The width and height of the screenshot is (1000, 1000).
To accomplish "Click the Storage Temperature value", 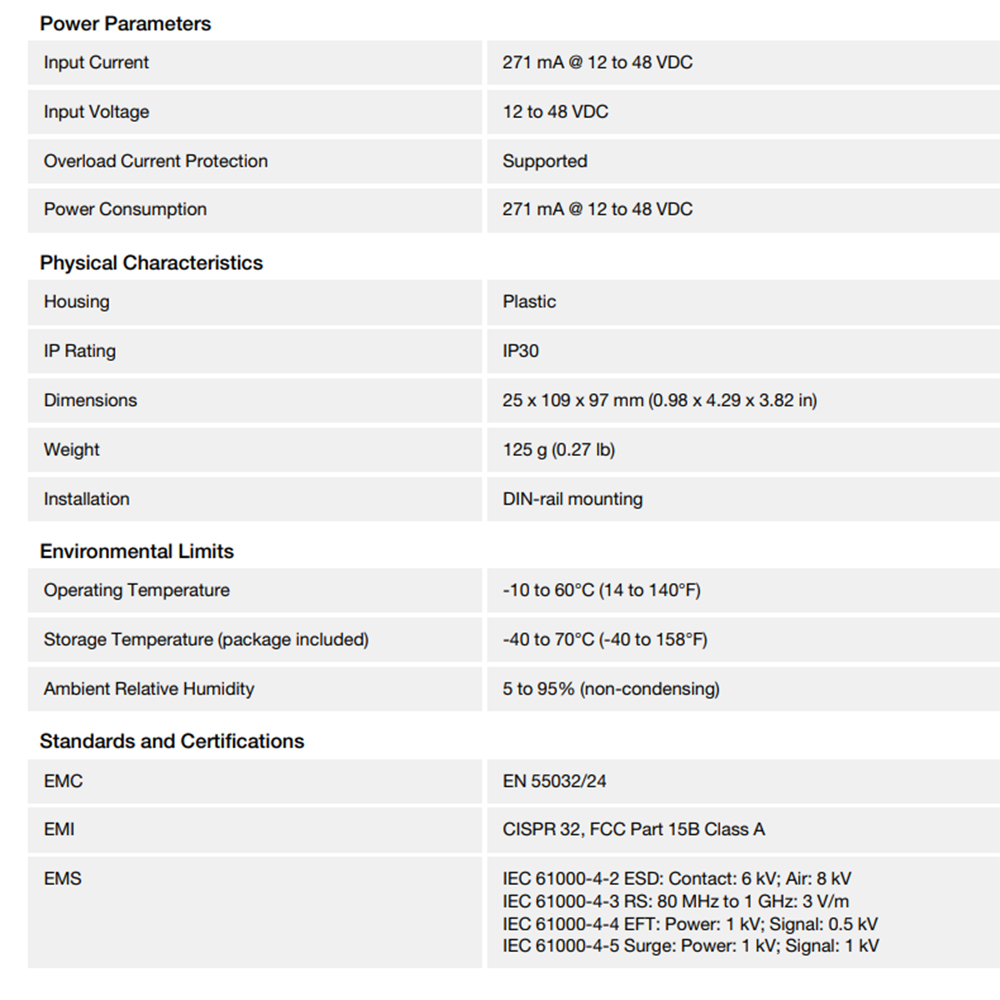I will click(x=604, y=639).
